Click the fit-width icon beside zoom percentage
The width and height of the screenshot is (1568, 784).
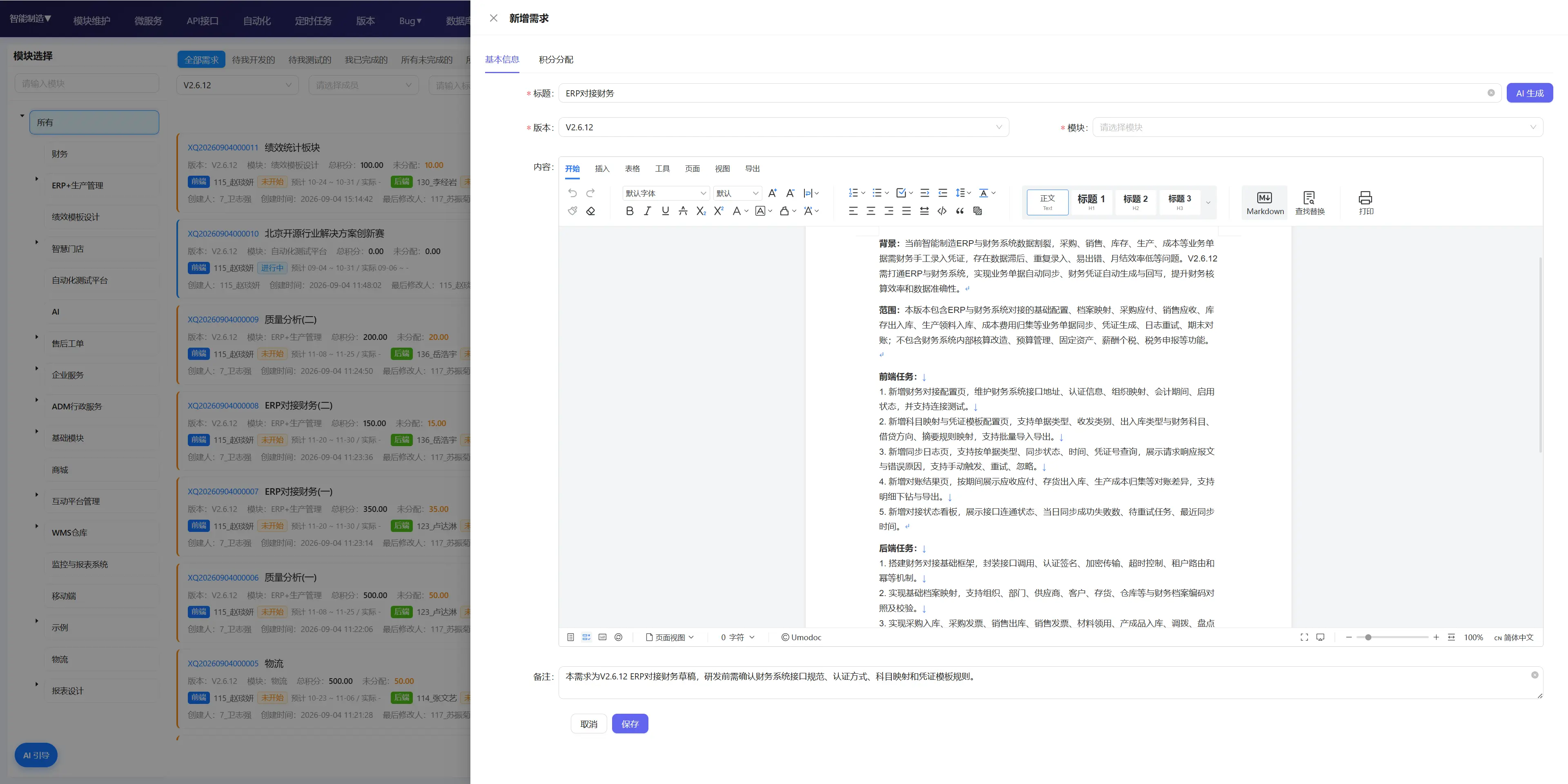[x=1451, y=637]
